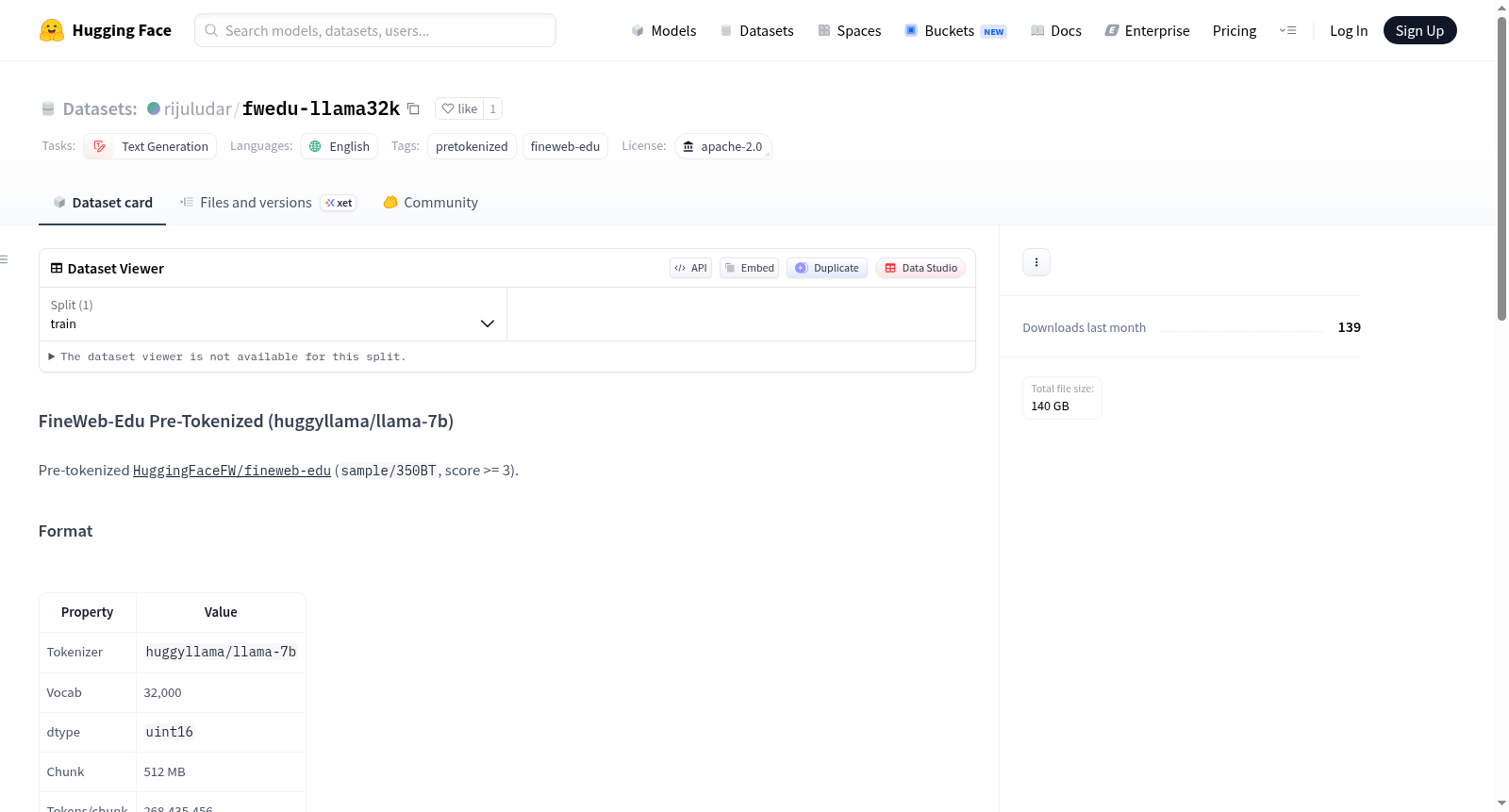Expand the dataset viewer unavailable message
This screenshot has width=1509, height=812.
227,356
